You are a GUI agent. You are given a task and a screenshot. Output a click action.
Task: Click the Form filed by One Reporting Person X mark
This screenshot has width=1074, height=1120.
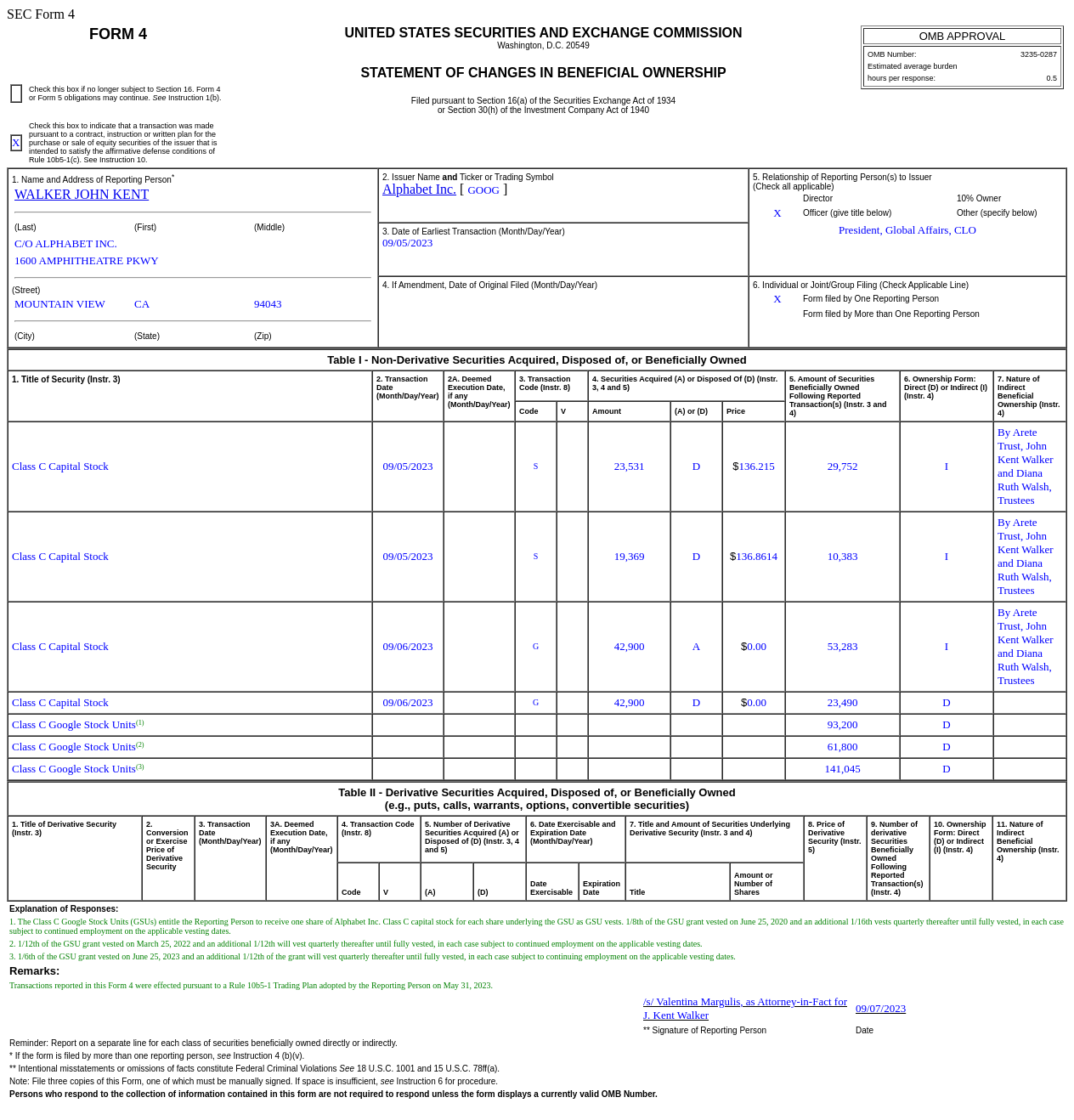(x=777, y=299)
